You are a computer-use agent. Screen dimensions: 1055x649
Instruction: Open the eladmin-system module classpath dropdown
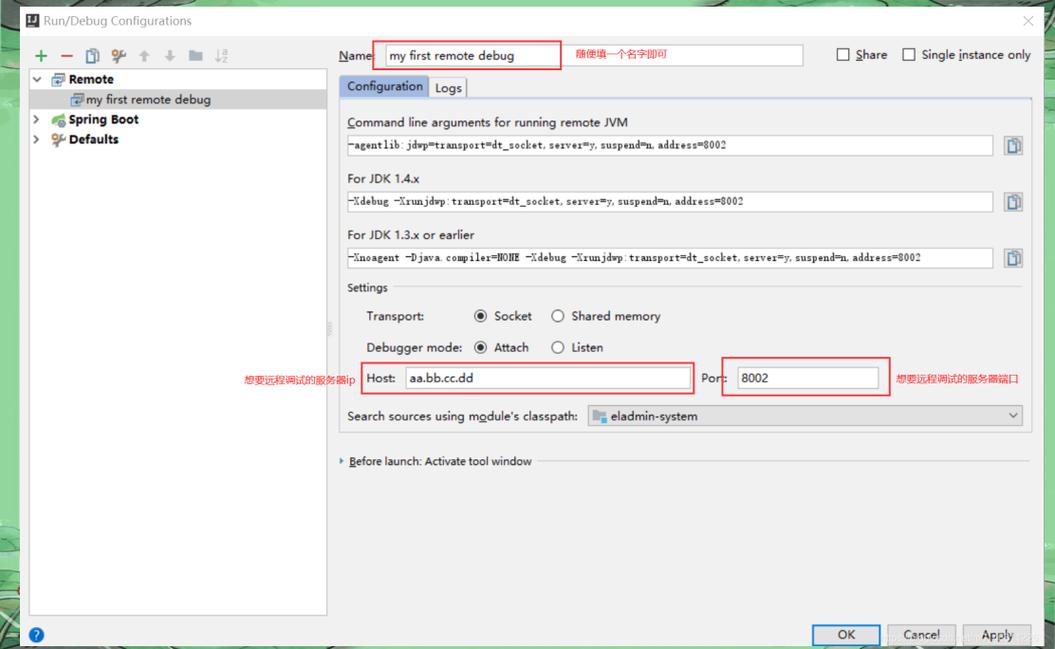805,416
